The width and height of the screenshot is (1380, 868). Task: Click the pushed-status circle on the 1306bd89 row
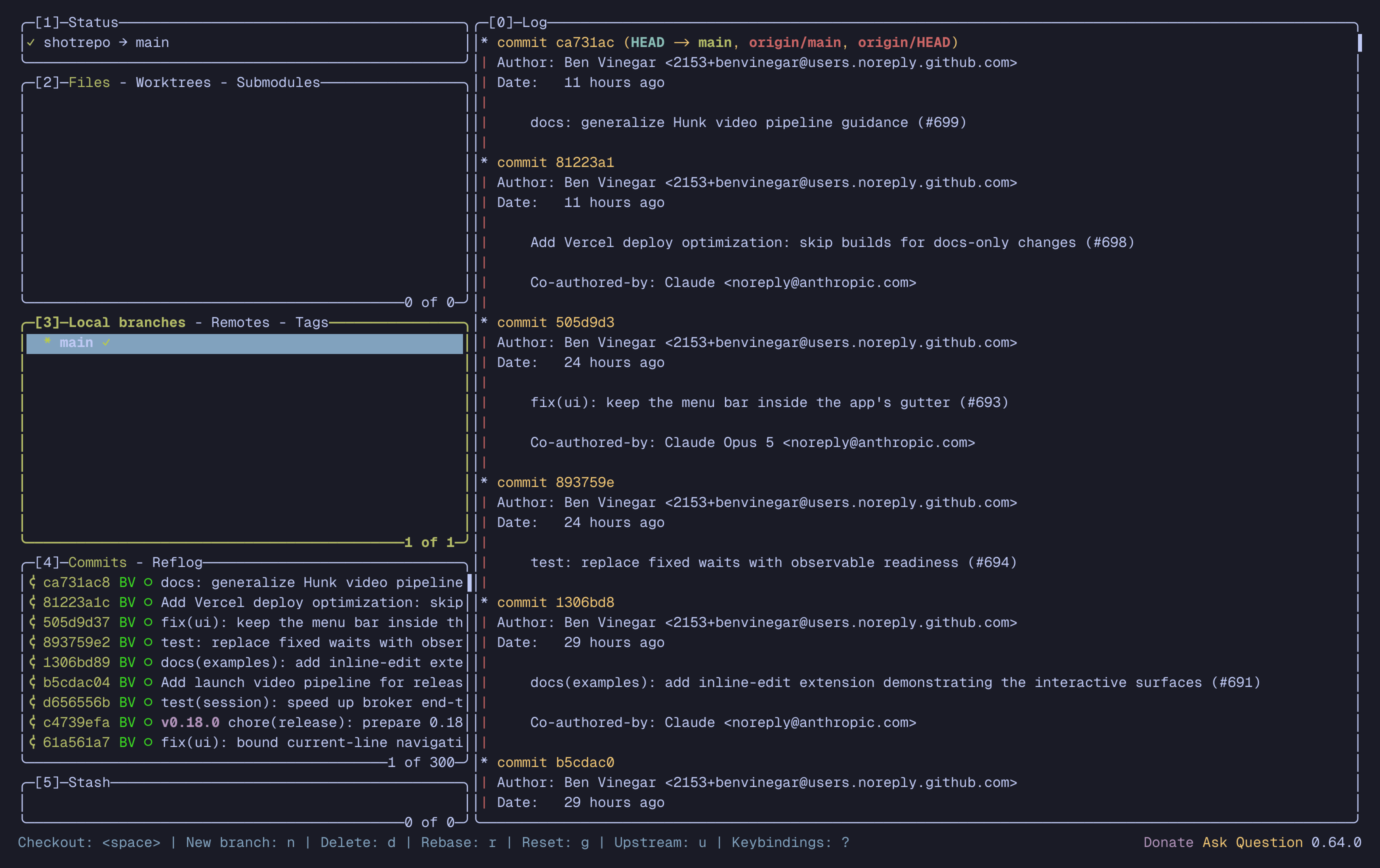148,663
